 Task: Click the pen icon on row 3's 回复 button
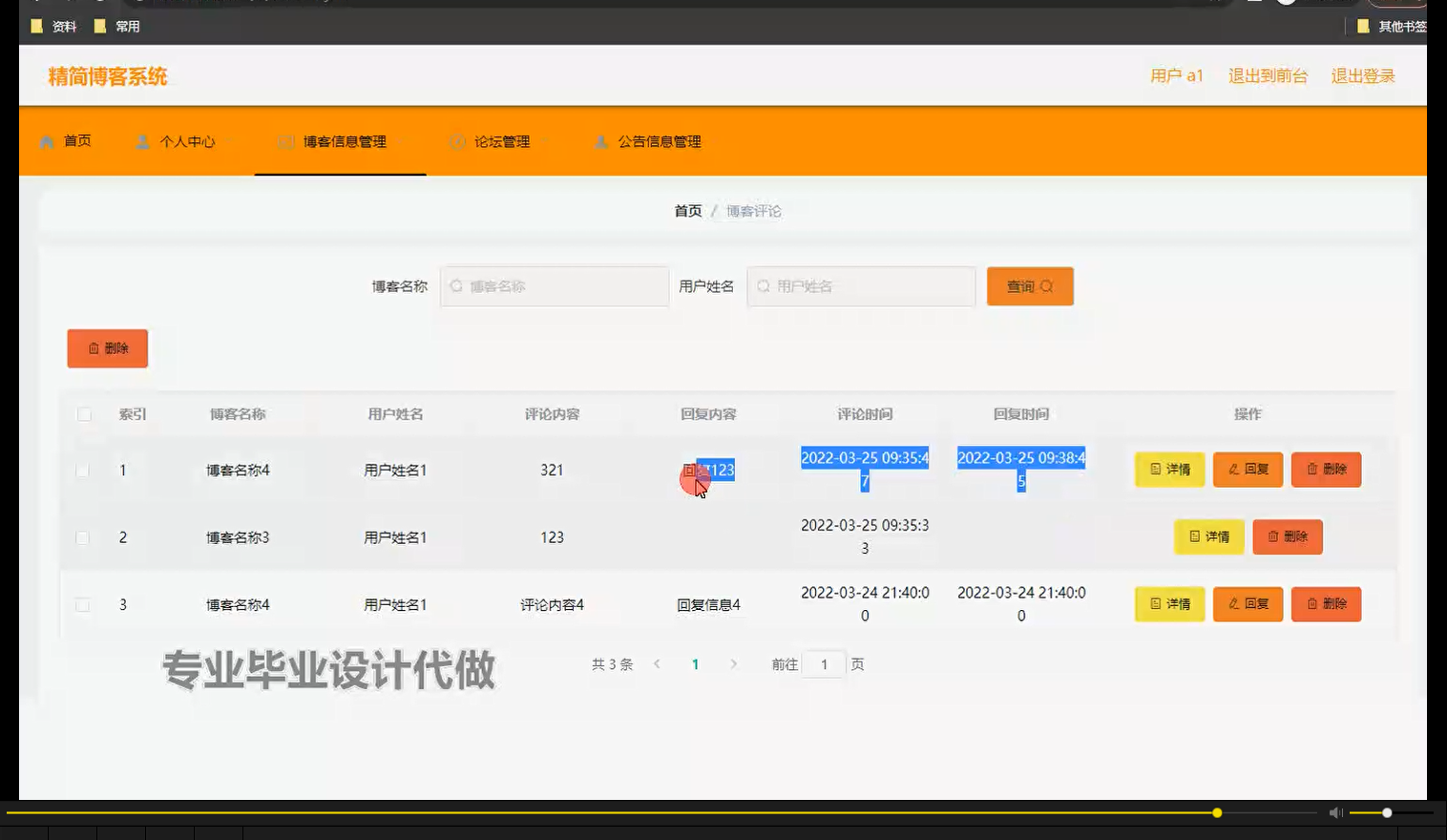click(1232, 603)
